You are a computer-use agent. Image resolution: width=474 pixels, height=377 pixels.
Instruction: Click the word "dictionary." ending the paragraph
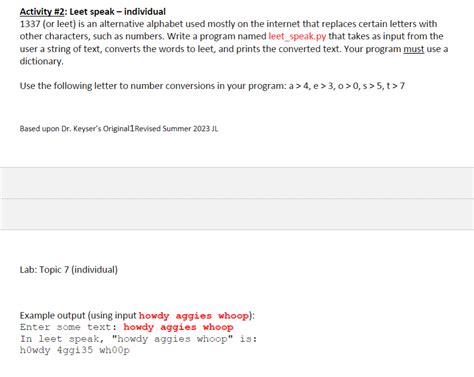pyautogui.click(x=41, y=61)
